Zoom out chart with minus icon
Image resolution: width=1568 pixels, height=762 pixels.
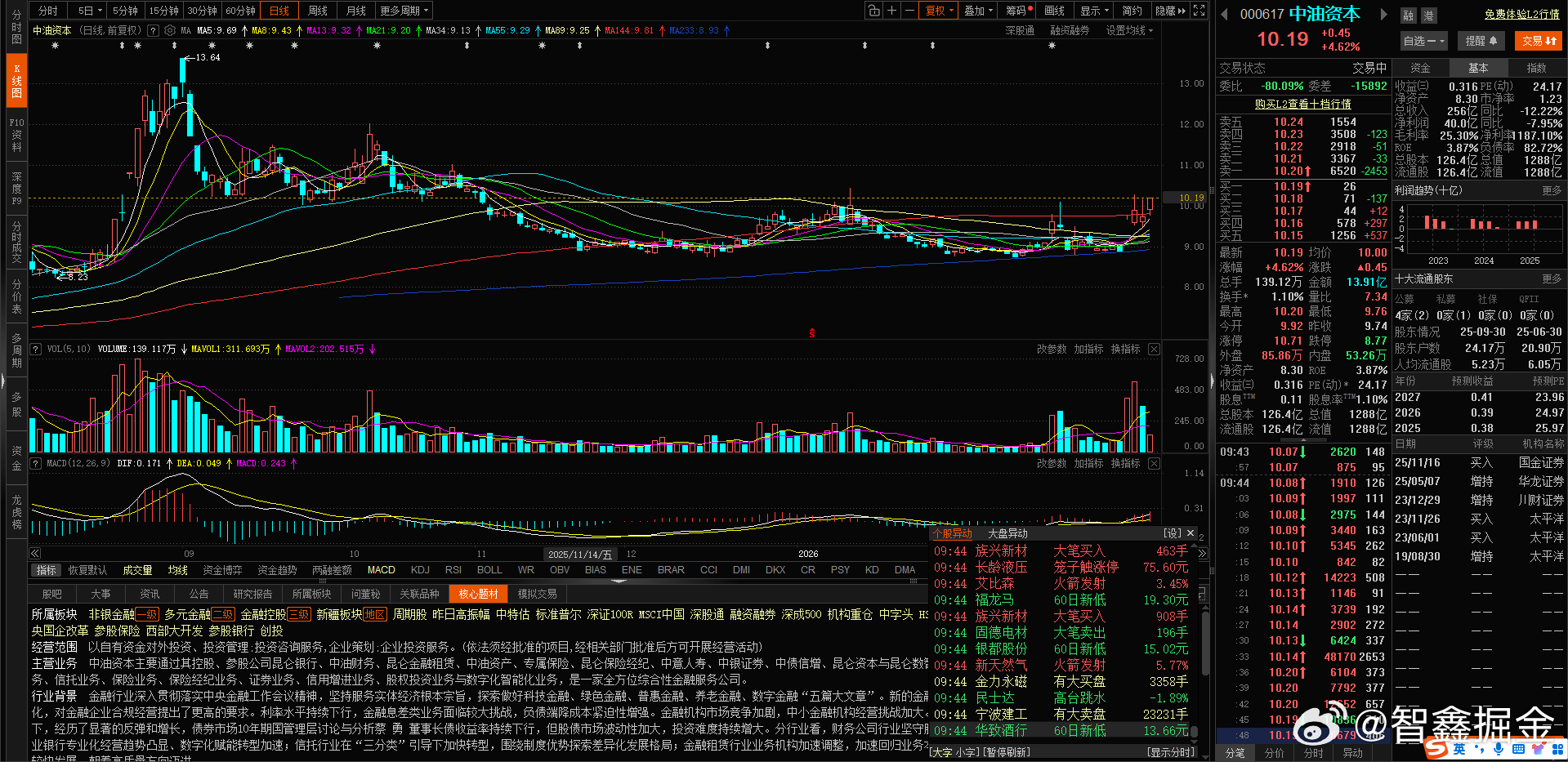click(909, 11)
